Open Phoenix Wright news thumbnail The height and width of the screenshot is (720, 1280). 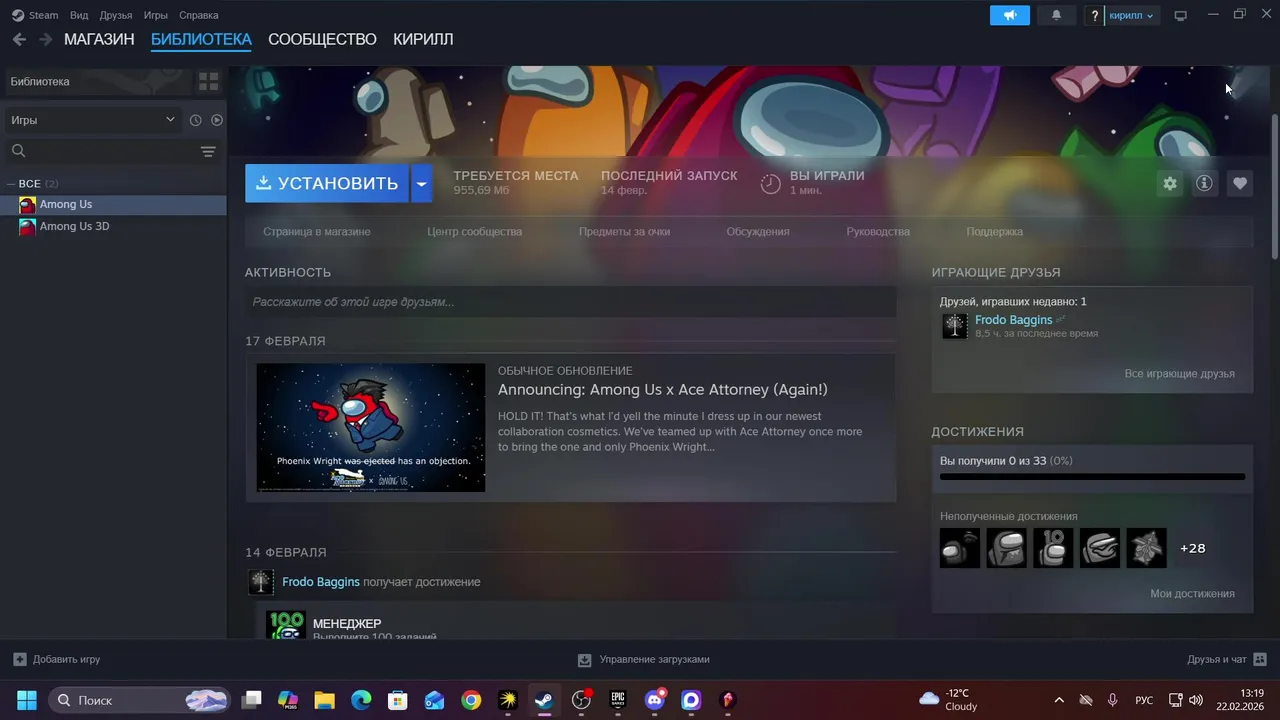[x=371, y=427]
